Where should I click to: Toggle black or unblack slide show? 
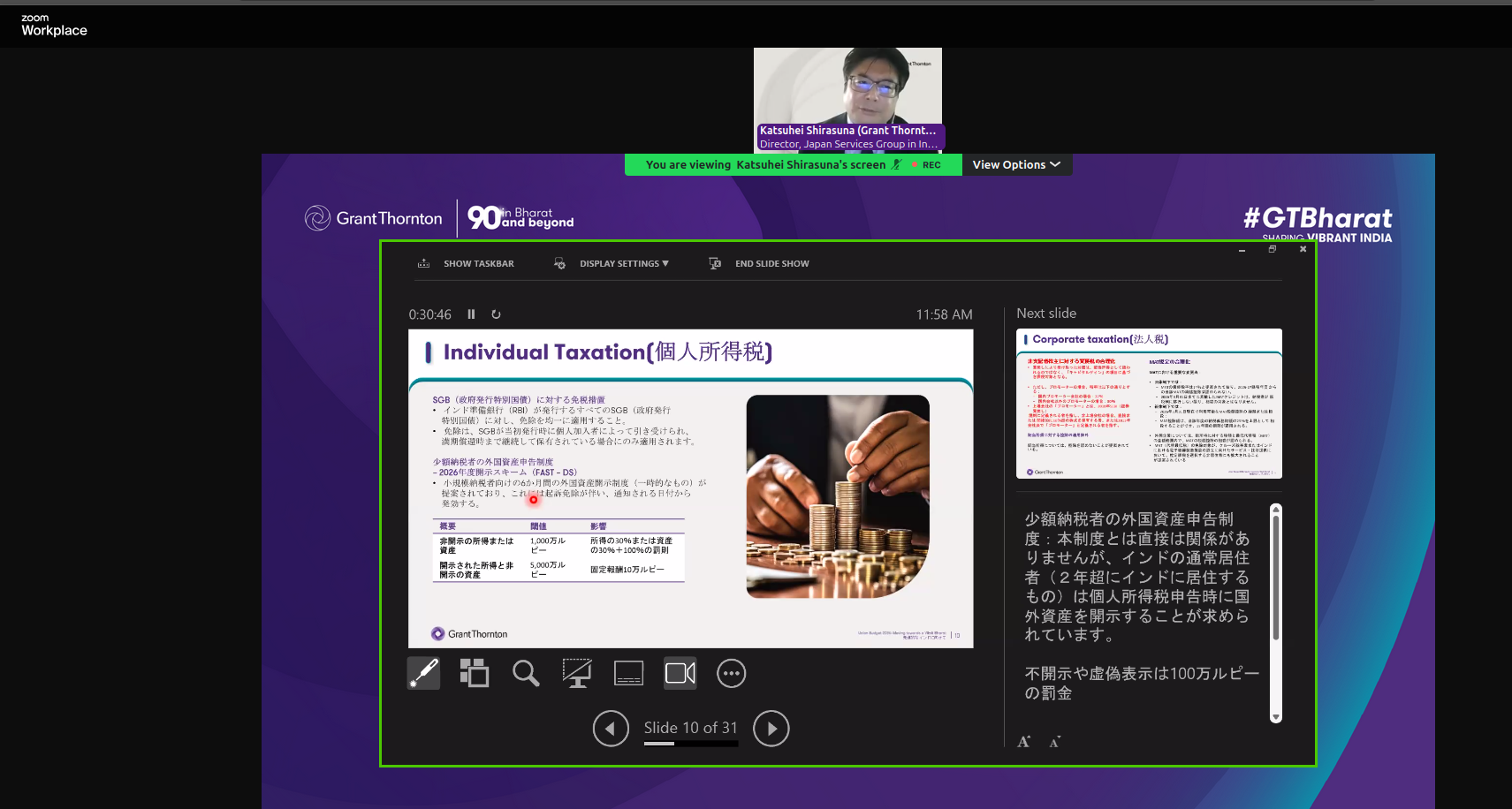pos(577,674)
